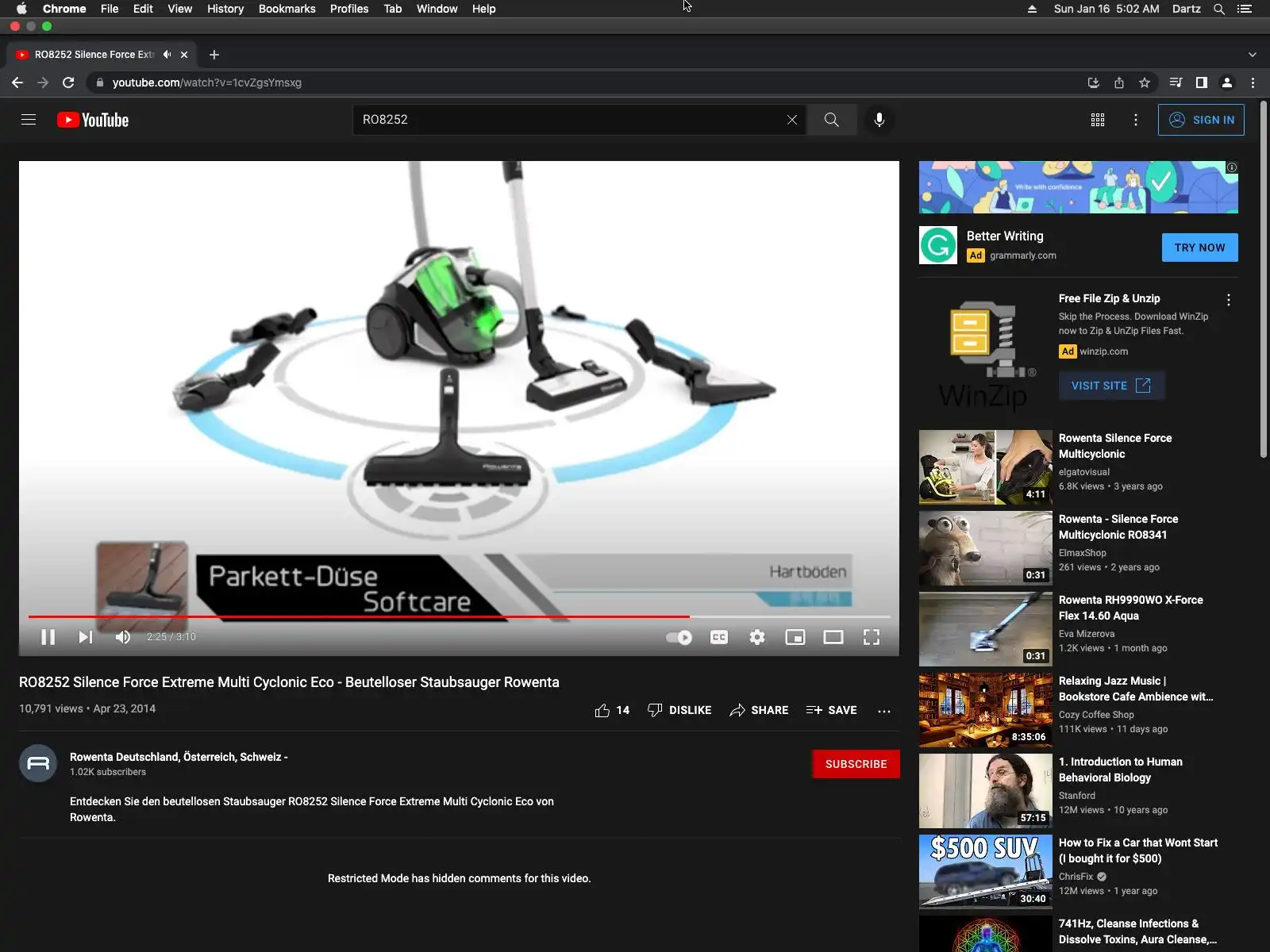Dislike the video
This screenshot has height=952, width=1270.
[x=679, y=710]
